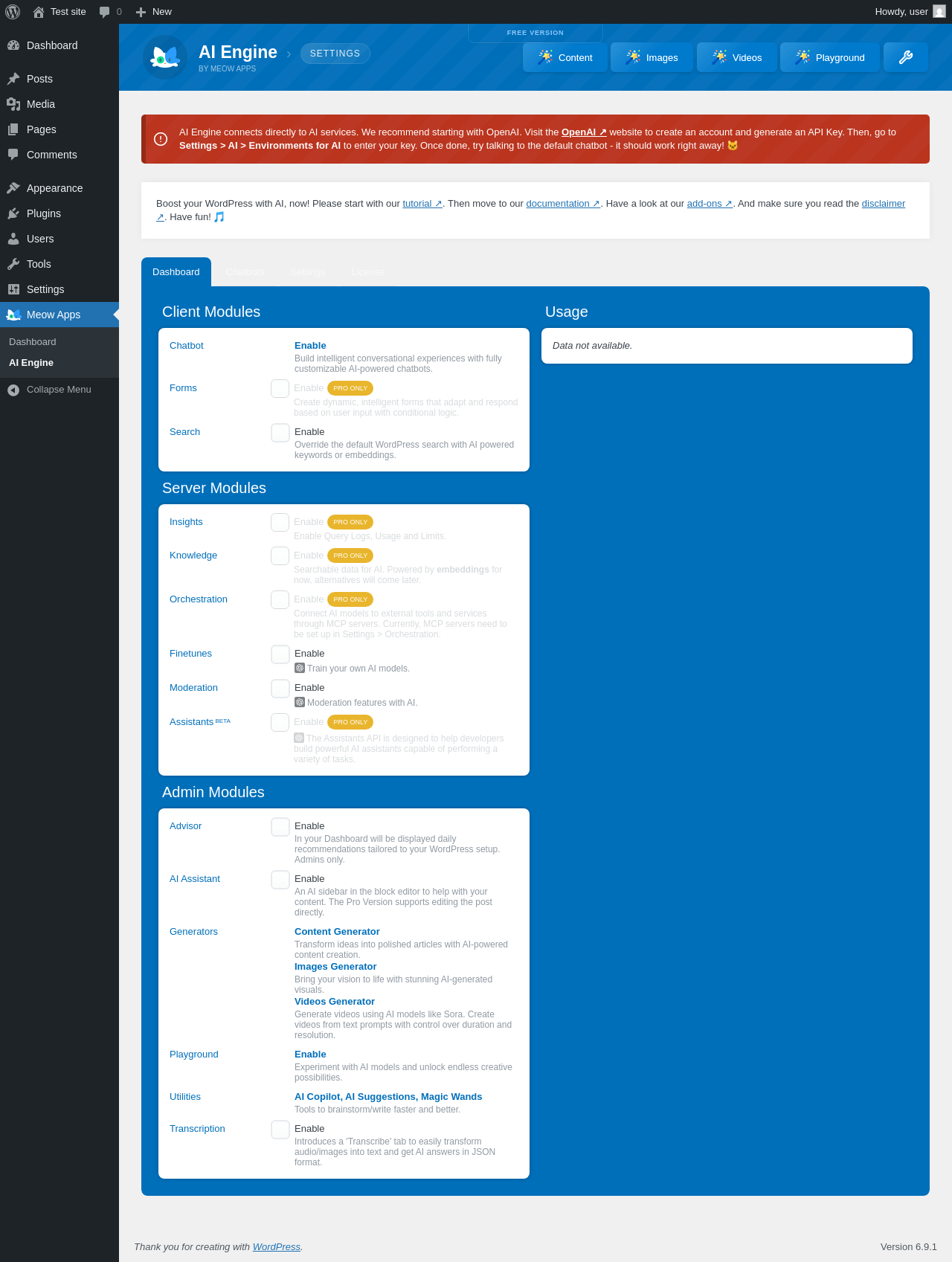This screenshot has height=1262, width=952.
Task: Open the Videos Generator link
Action: pos(335,1002)
